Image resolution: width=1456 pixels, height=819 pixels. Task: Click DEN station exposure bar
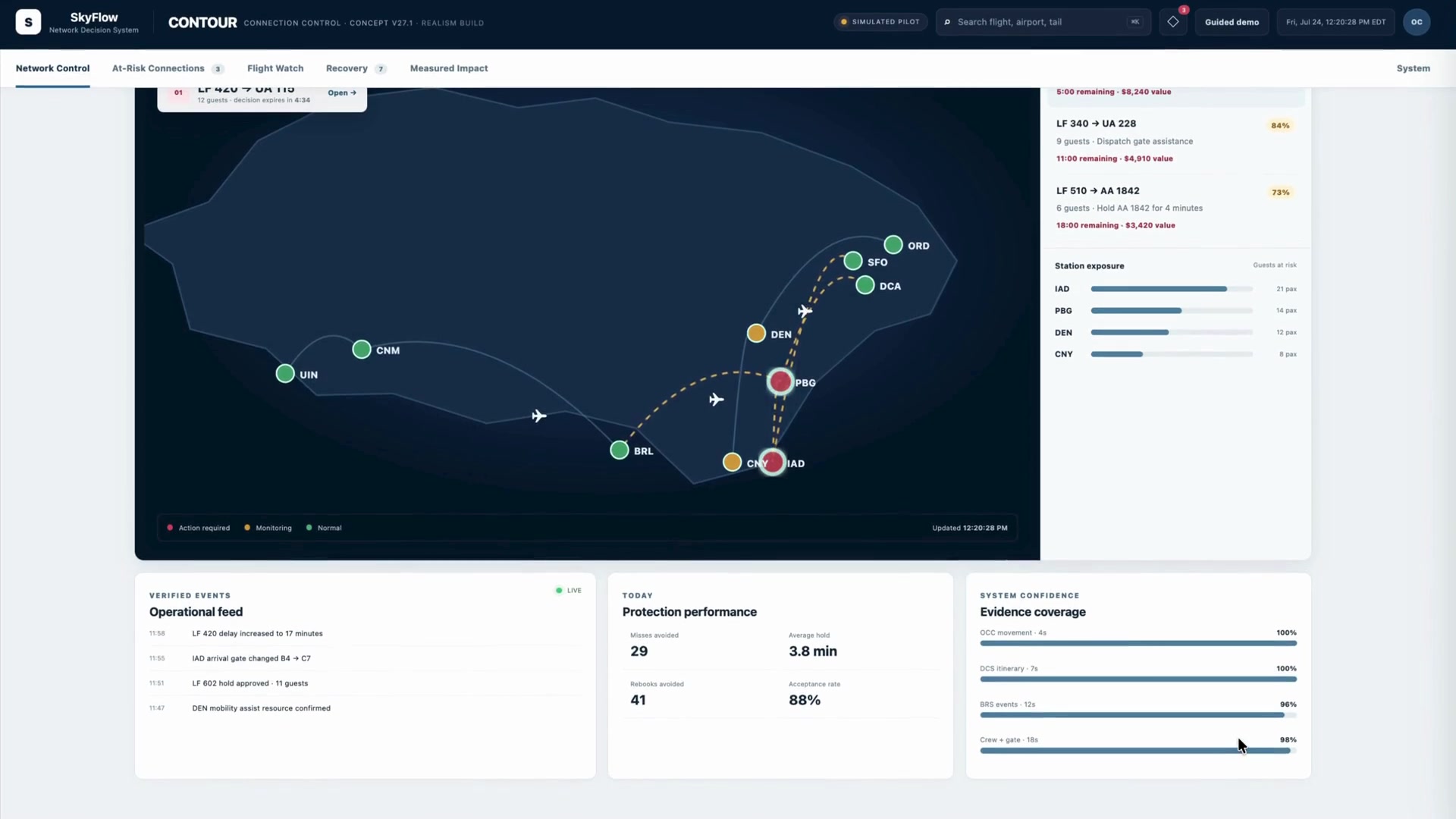1172,332
